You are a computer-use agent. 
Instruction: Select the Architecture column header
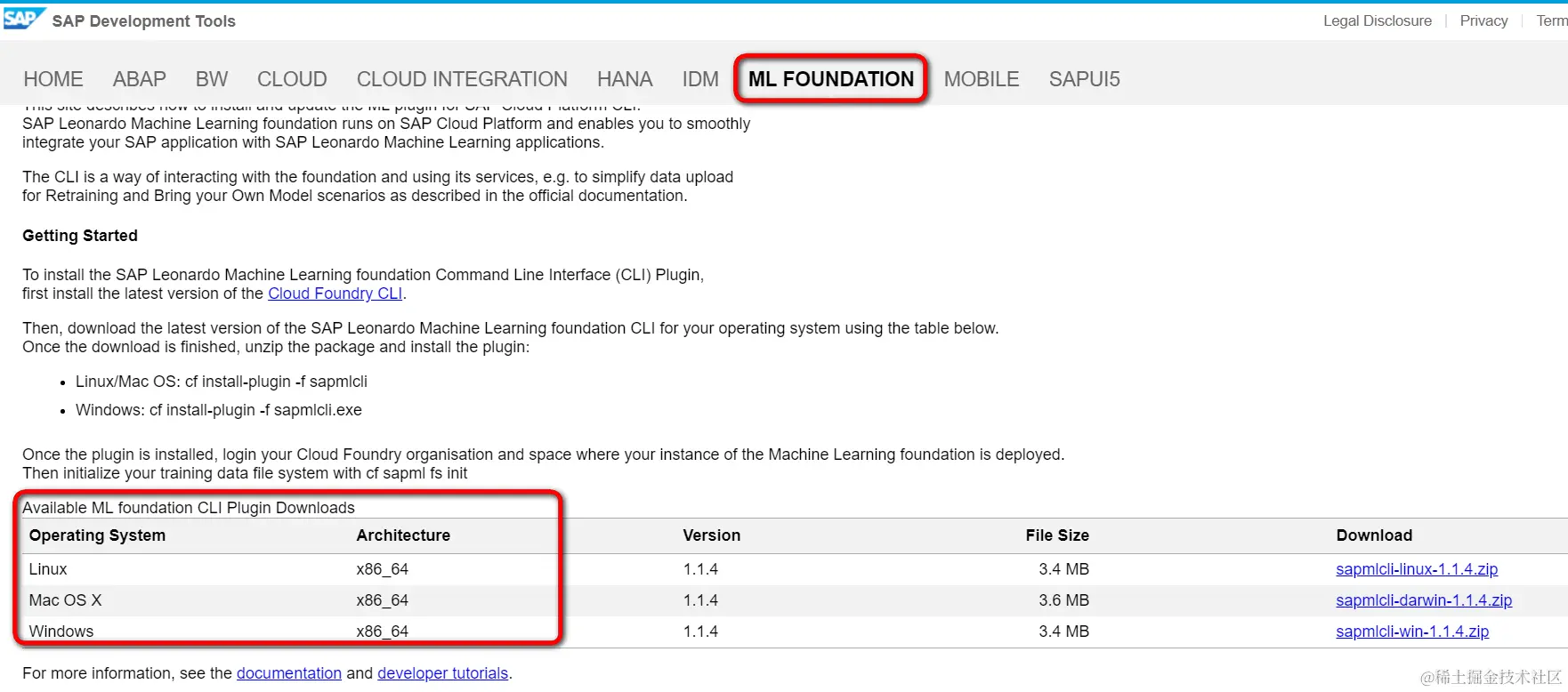[x=403, y=535]
